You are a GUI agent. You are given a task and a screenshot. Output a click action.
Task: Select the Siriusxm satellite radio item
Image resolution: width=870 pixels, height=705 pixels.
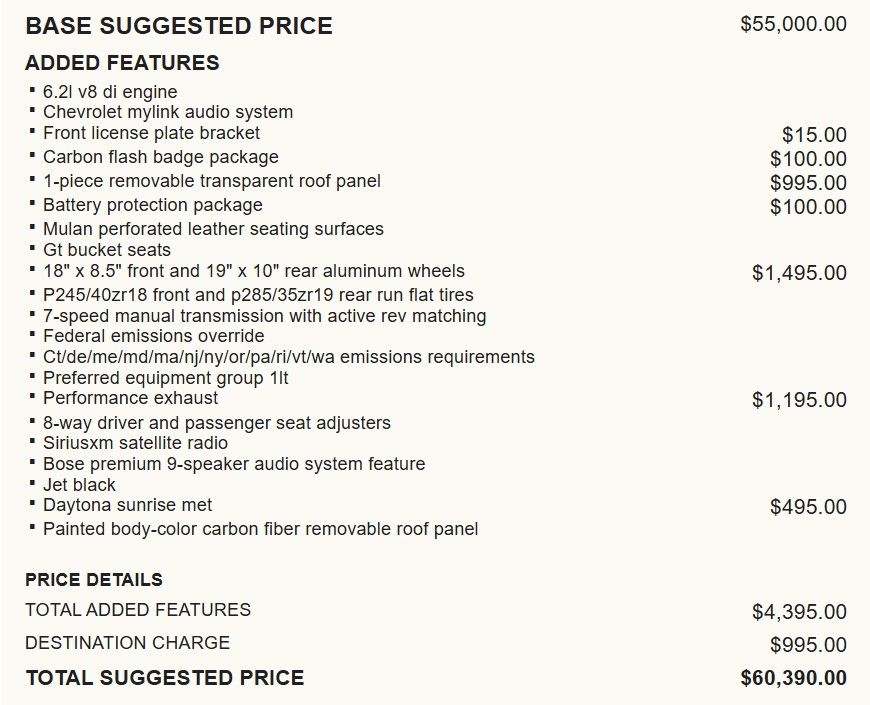(x=135, y=443)
